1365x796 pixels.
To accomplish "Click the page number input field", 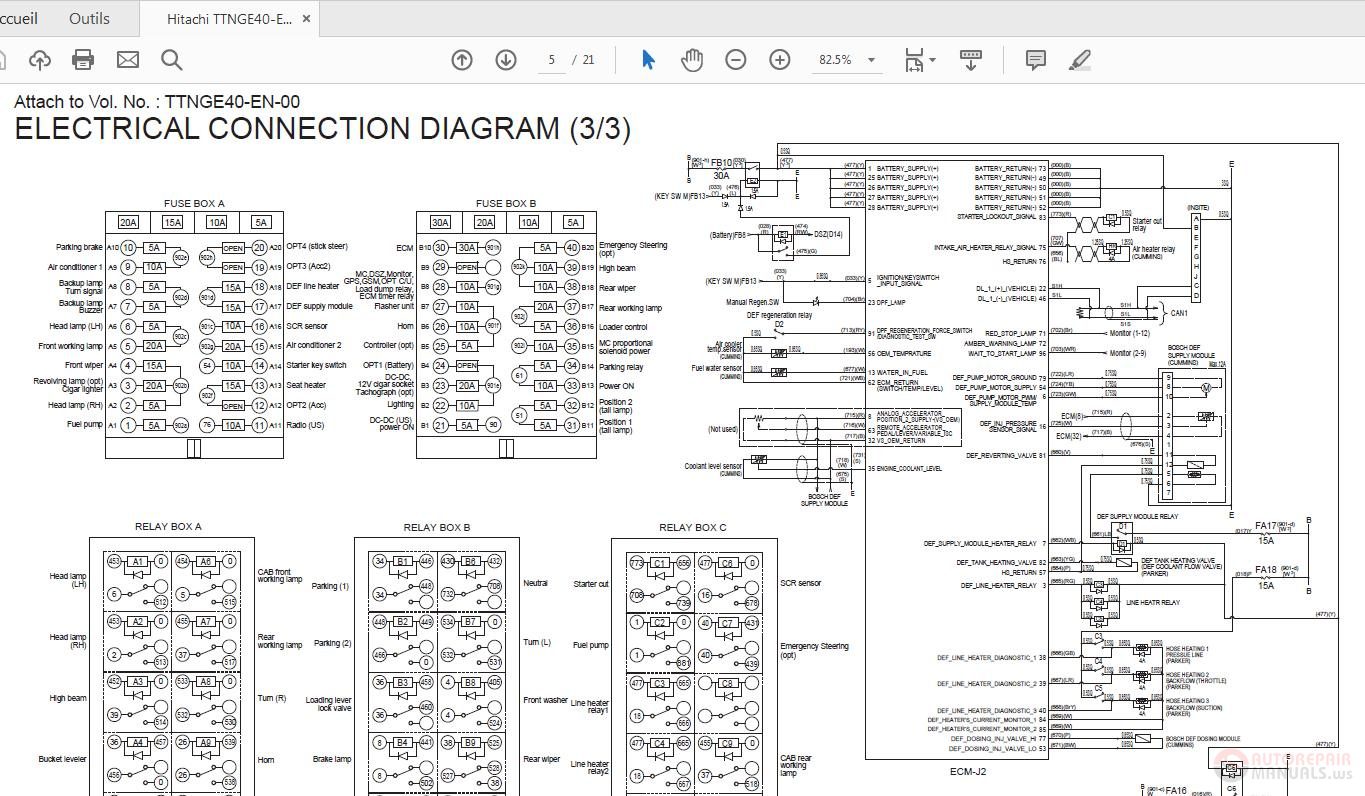I will [x=551, y=60].
